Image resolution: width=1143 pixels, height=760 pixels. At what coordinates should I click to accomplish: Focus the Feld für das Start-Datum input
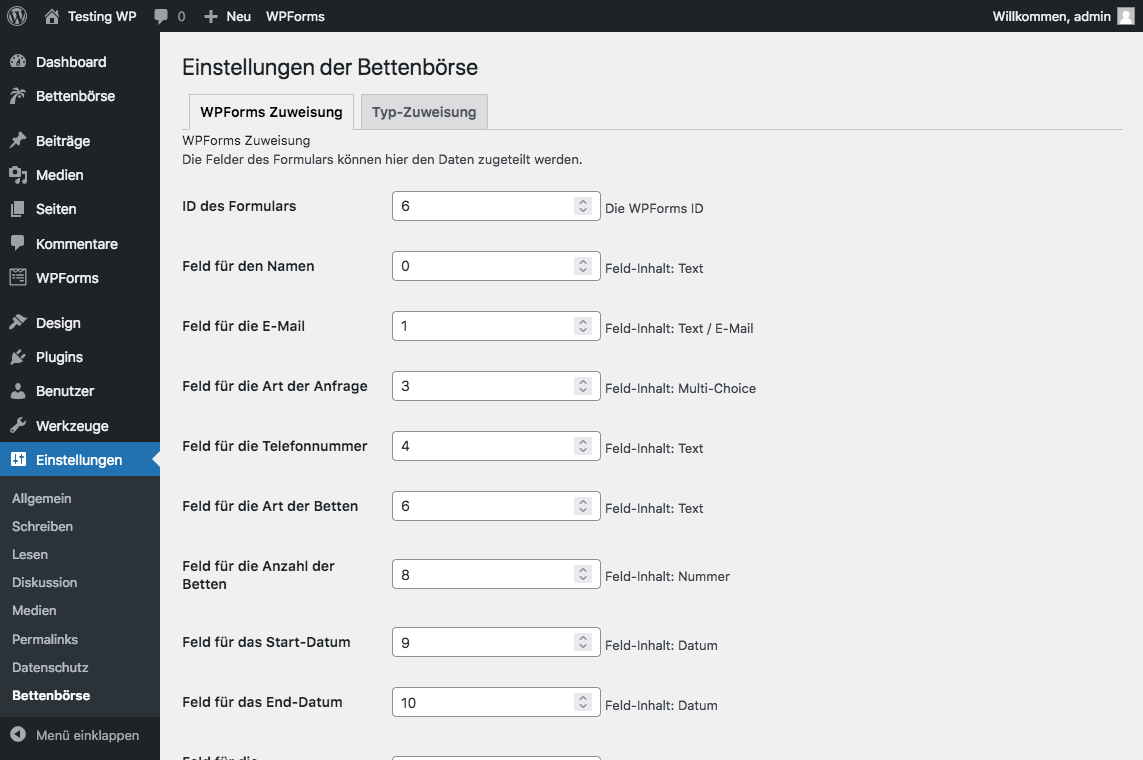click(x=496, y=642)
